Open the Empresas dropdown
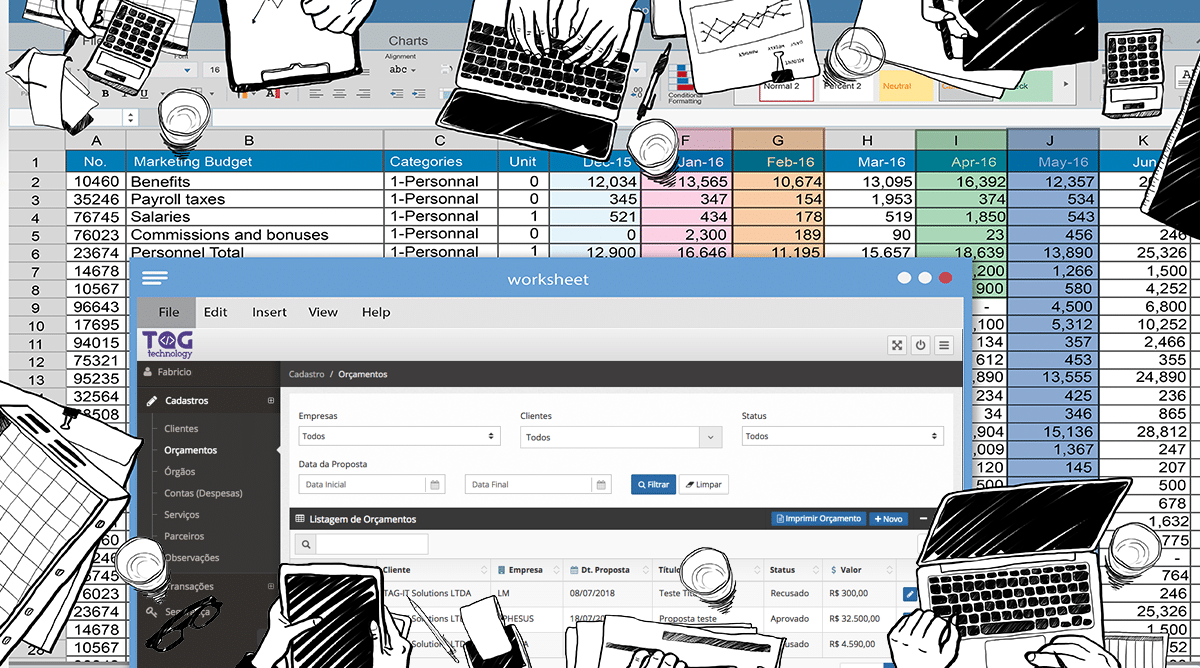1200x668 pixels. point(400,436)
